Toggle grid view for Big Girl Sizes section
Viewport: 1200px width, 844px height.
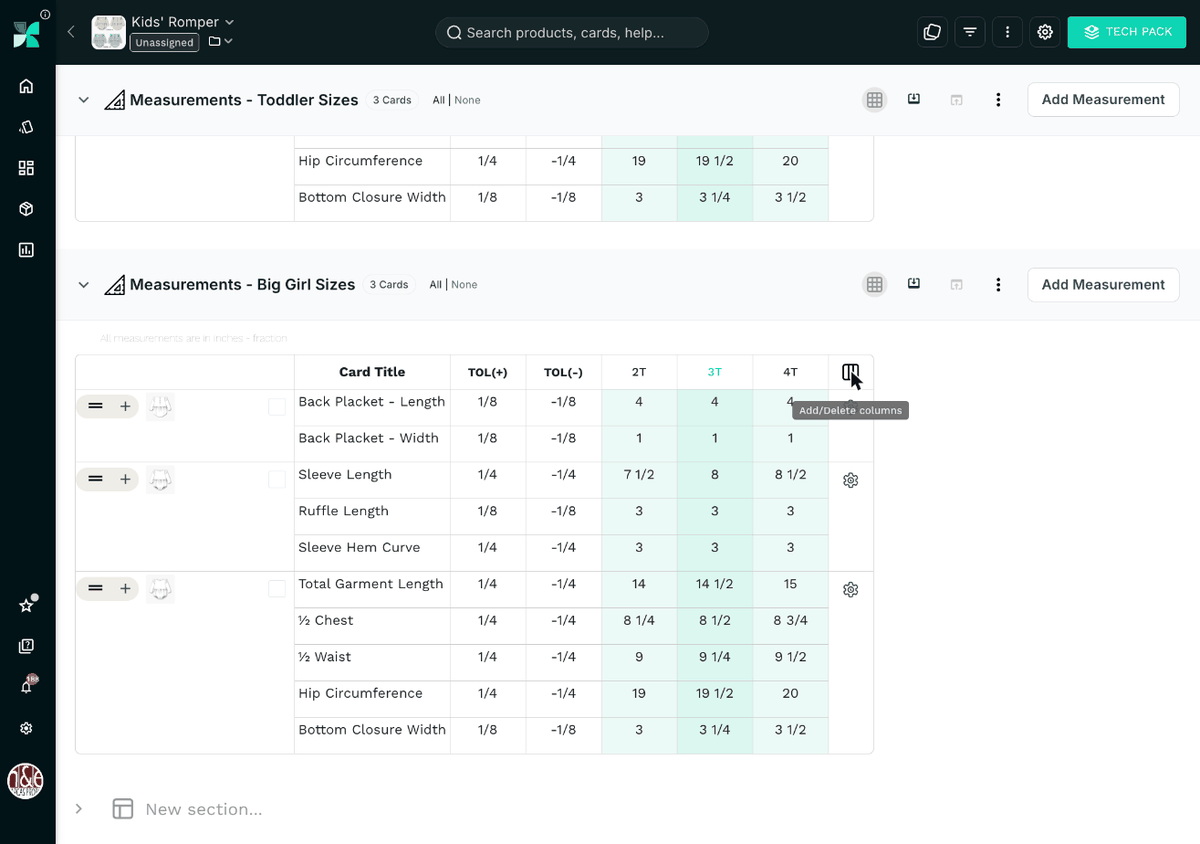(875, 284)
